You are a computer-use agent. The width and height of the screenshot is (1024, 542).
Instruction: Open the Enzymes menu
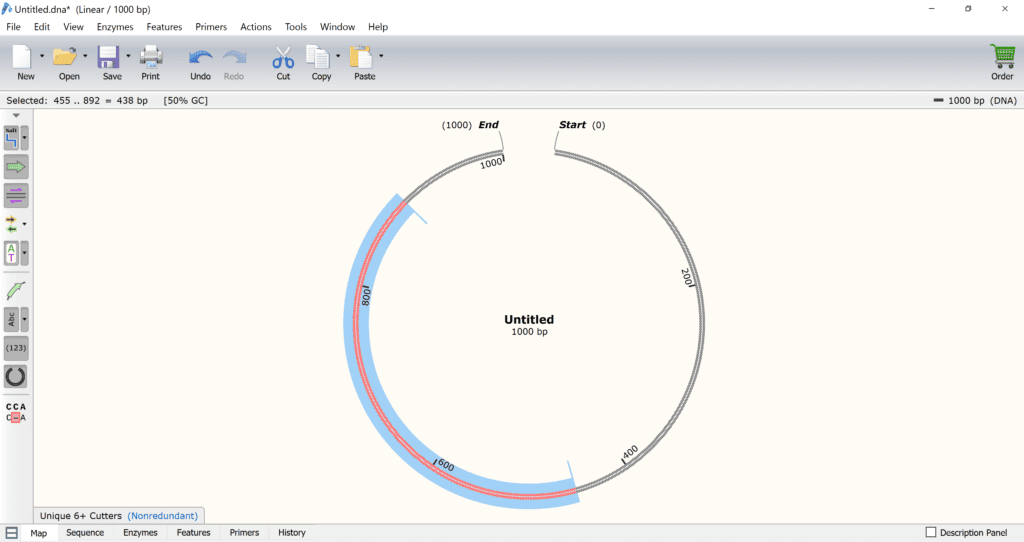[115, 27]
